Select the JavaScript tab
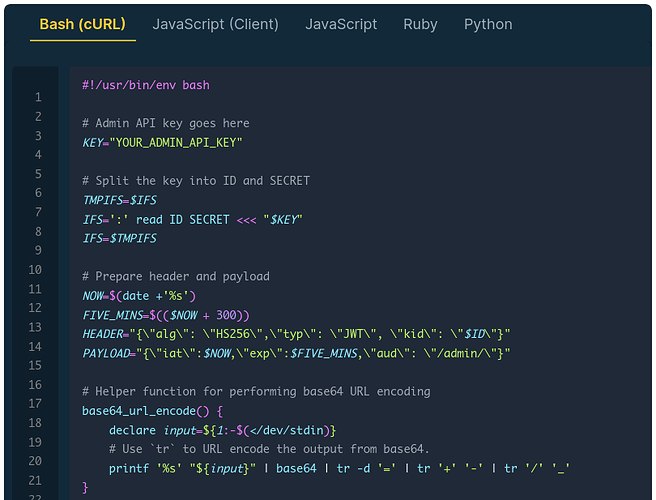 tap(341, 25)
